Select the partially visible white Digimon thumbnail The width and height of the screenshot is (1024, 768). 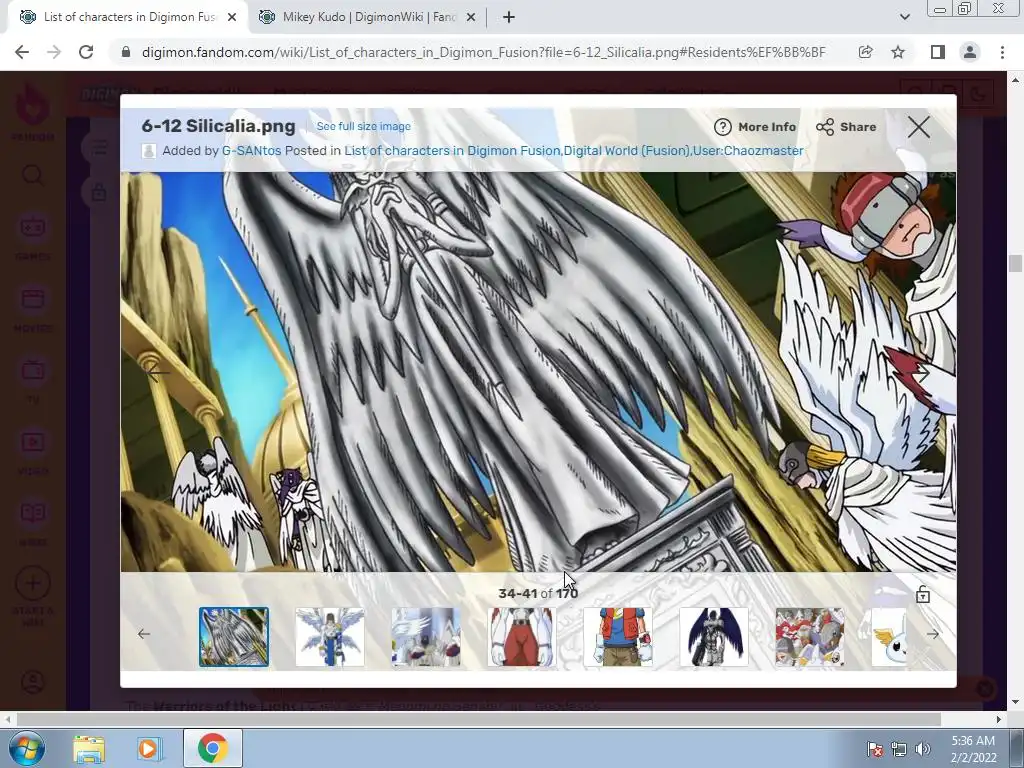[889, 637]
